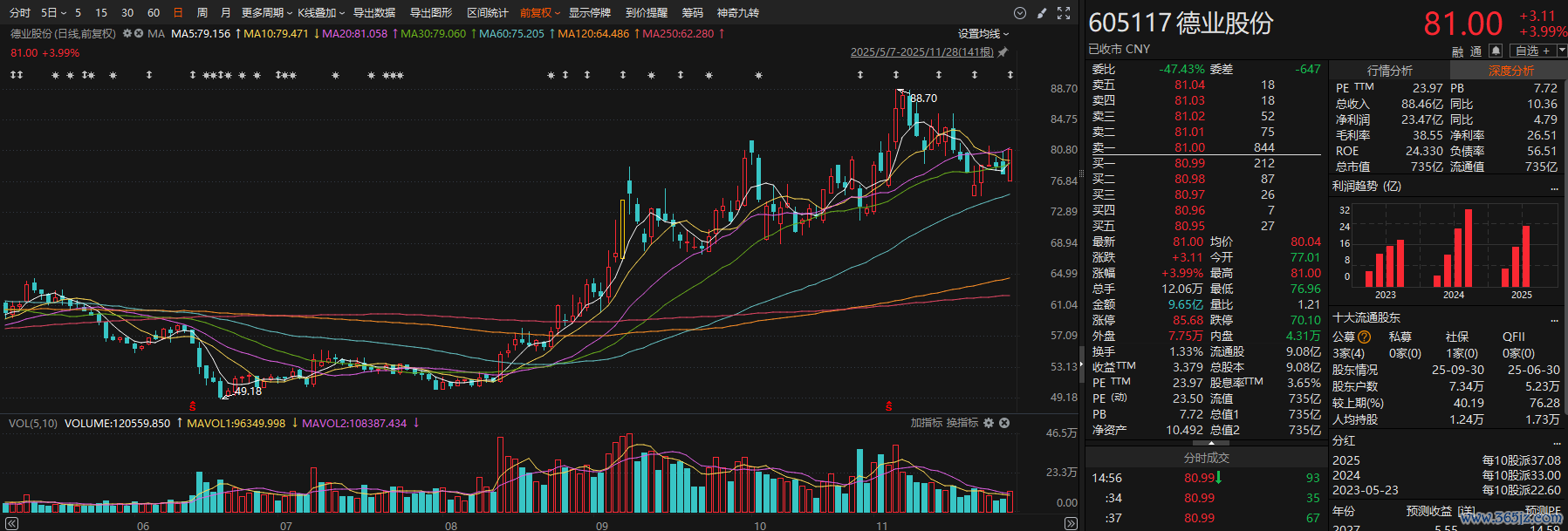
Task: Remove MA indicator with X icon
Action: click(139, 34)
